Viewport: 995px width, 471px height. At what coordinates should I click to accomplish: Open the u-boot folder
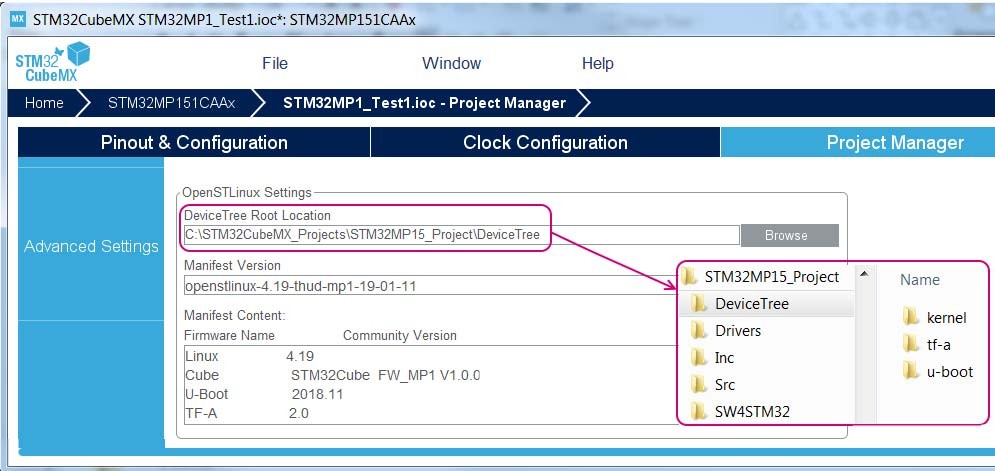[x=950, y=372]
